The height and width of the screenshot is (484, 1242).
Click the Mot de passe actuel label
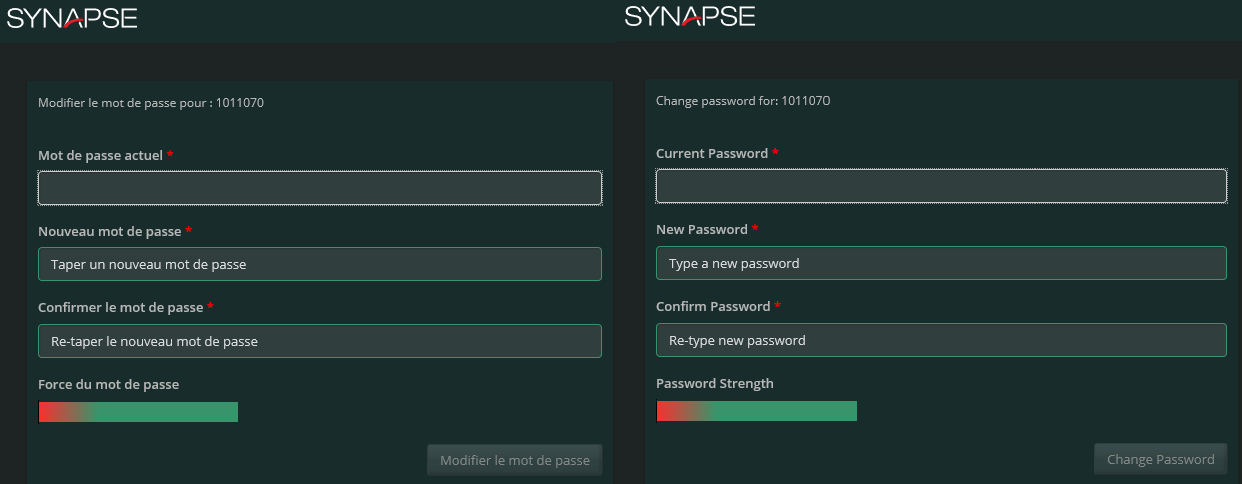tap(100, 155)
